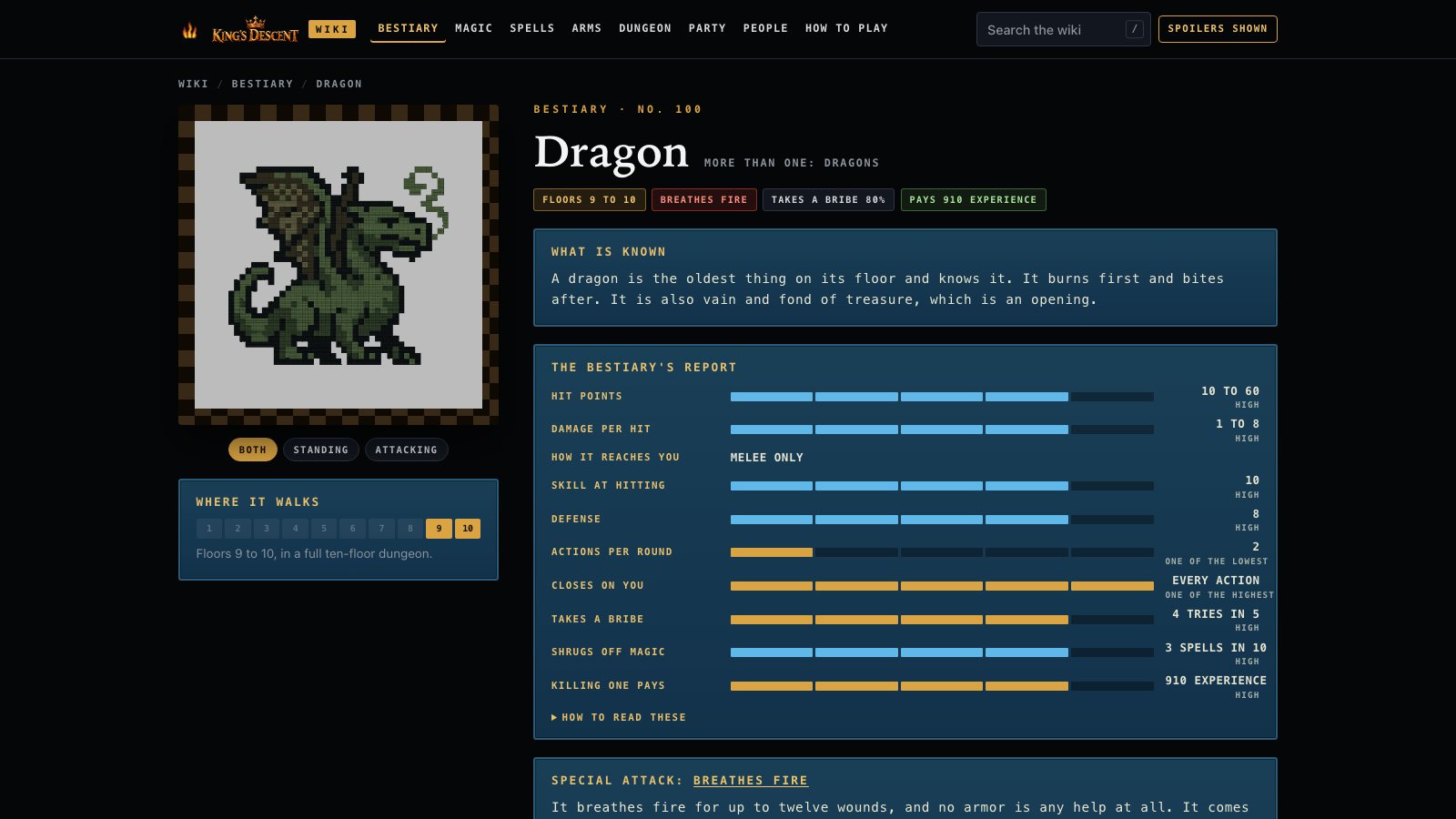Click the Takes a Bribe 80% tag
The width and height of the screenshot is (1456, 819).
click(828, 200)
